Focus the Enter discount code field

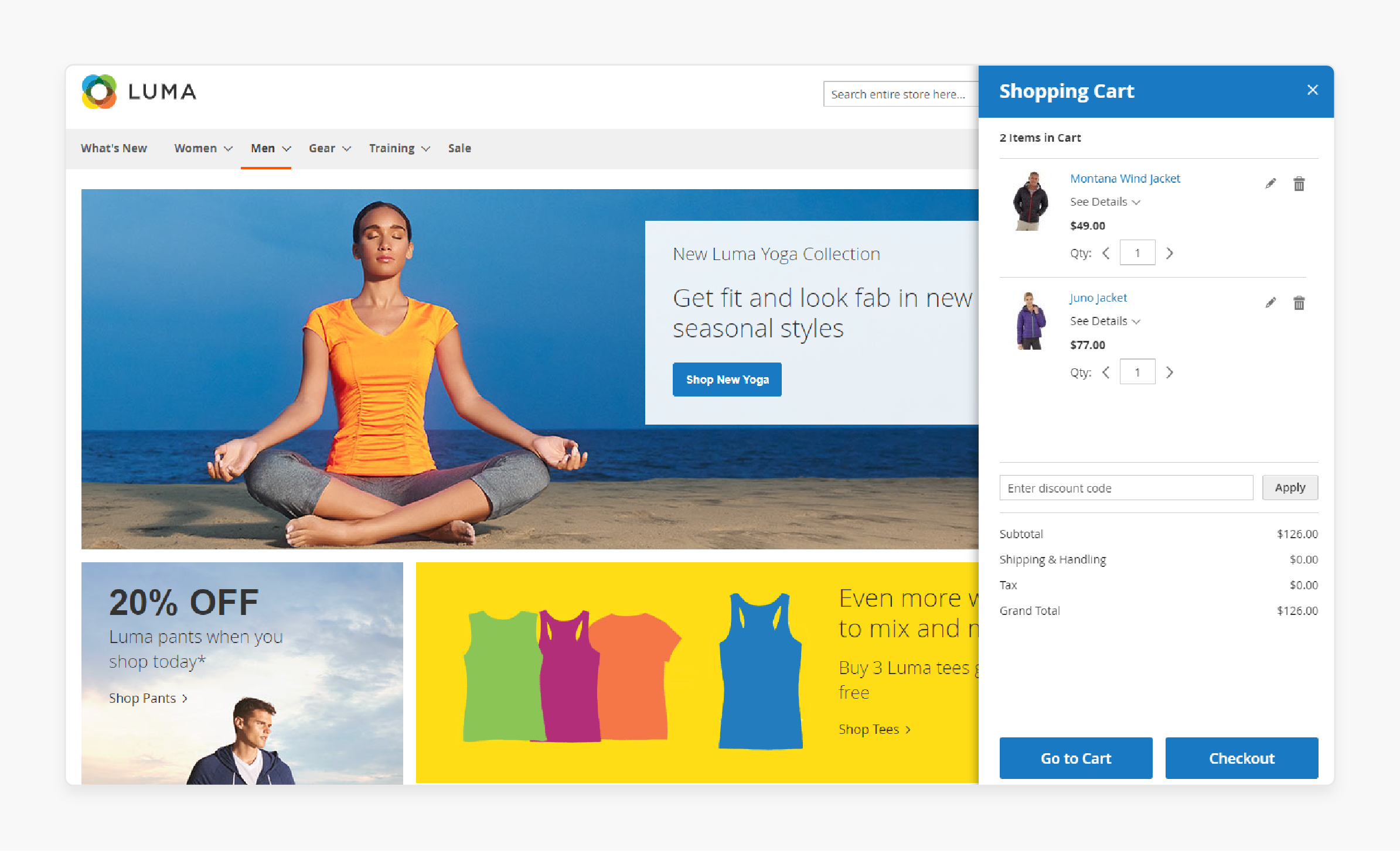point(1126,488)
